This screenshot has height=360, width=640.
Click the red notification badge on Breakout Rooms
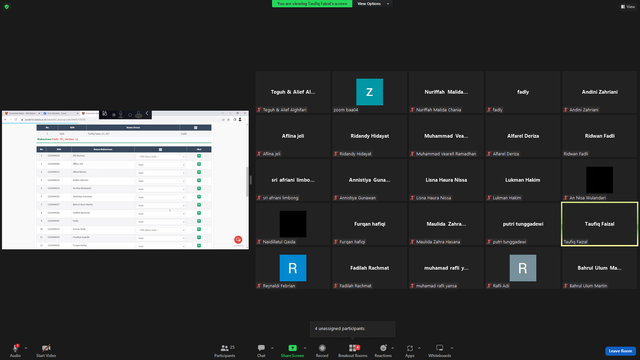click(x=358, y=347)
